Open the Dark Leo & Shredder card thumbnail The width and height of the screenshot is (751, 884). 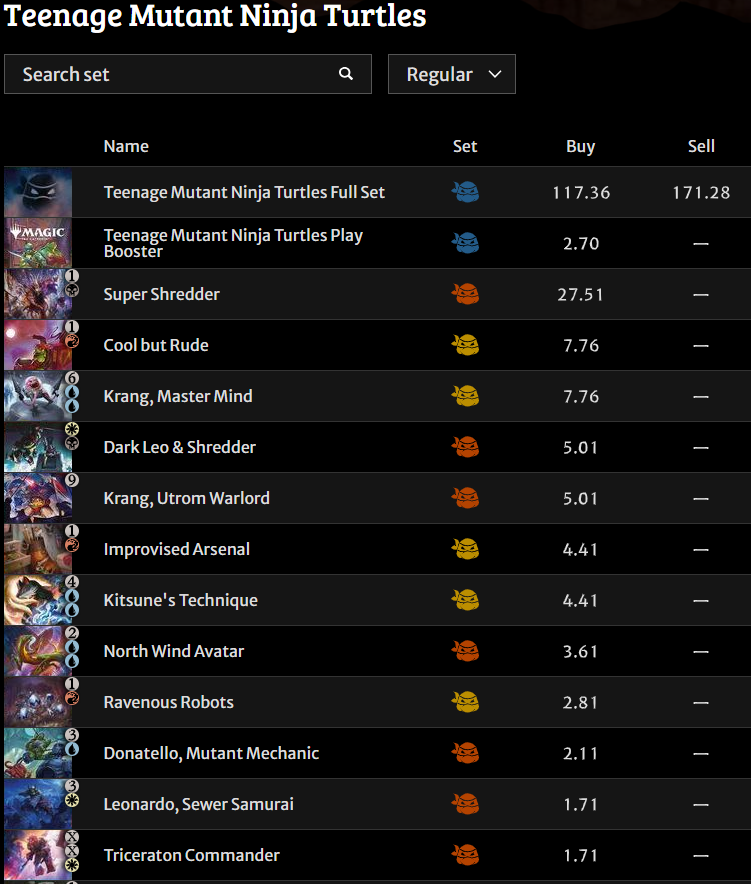[38, 447]
